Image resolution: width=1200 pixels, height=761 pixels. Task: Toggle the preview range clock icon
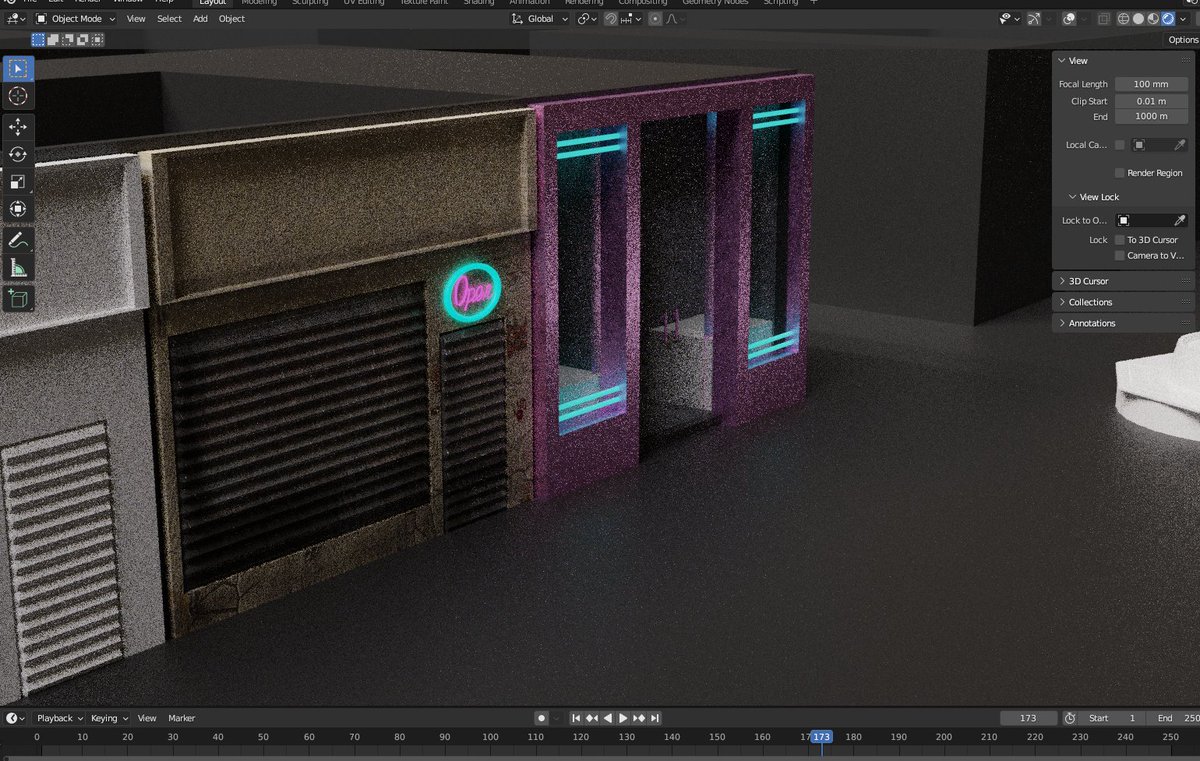click(1069, 718)
